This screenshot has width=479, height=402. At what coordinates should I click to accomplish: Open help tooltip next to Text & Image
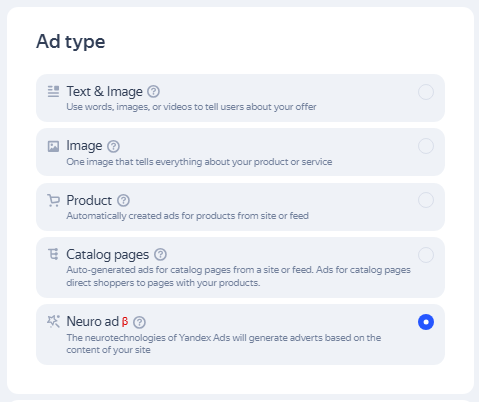point(153,92)
